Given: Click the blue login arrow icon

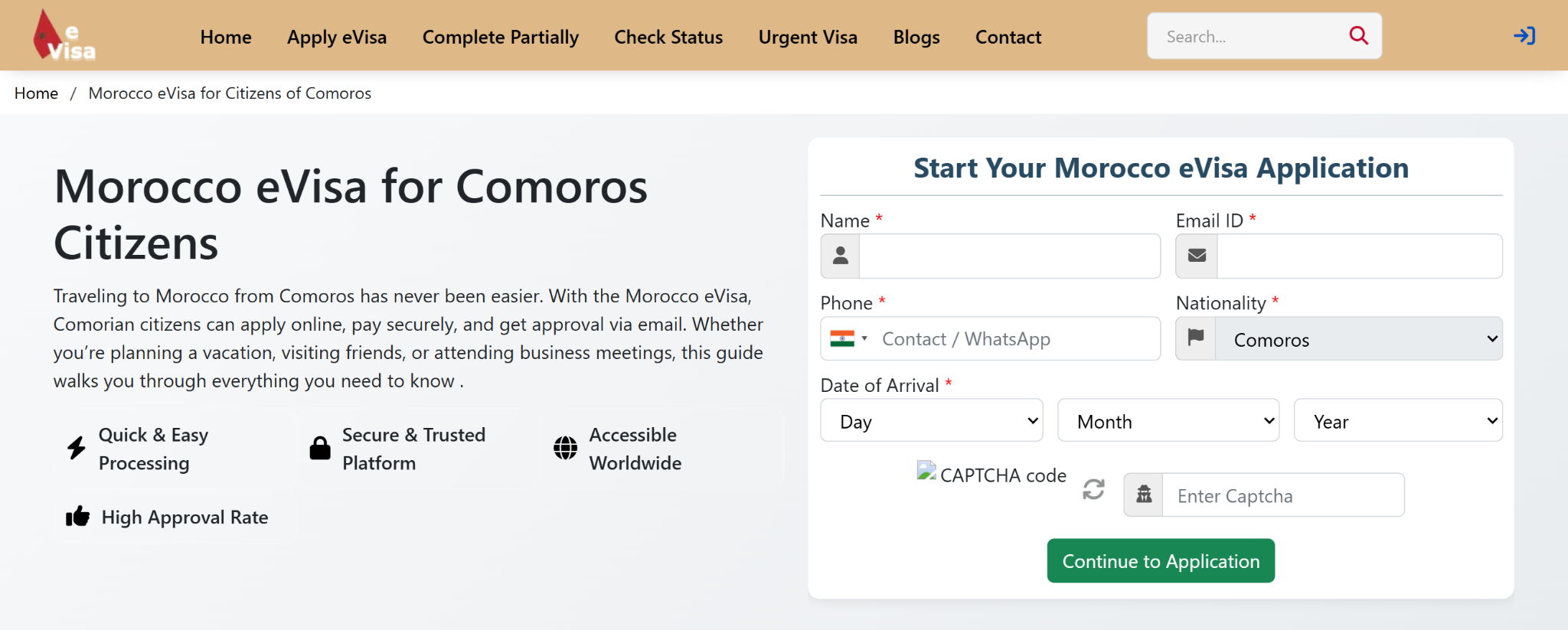Looking at the screenshot, I should tap(1524, 36).
